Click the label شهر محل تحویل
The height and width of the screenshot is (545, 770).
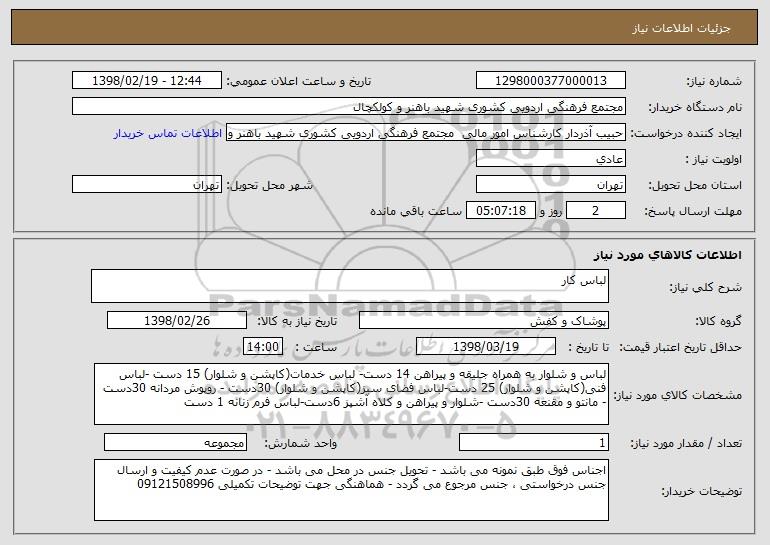tap(269, 185)
